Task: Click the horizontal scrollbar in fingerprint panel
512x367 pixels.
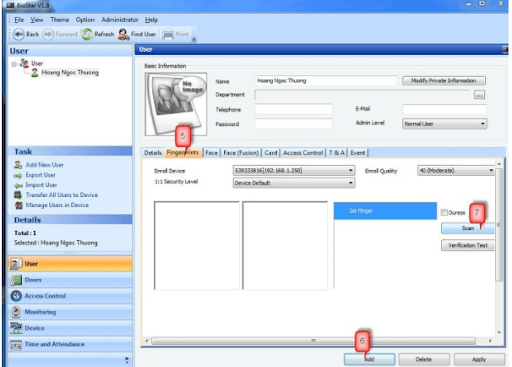Action: point(313,341)
